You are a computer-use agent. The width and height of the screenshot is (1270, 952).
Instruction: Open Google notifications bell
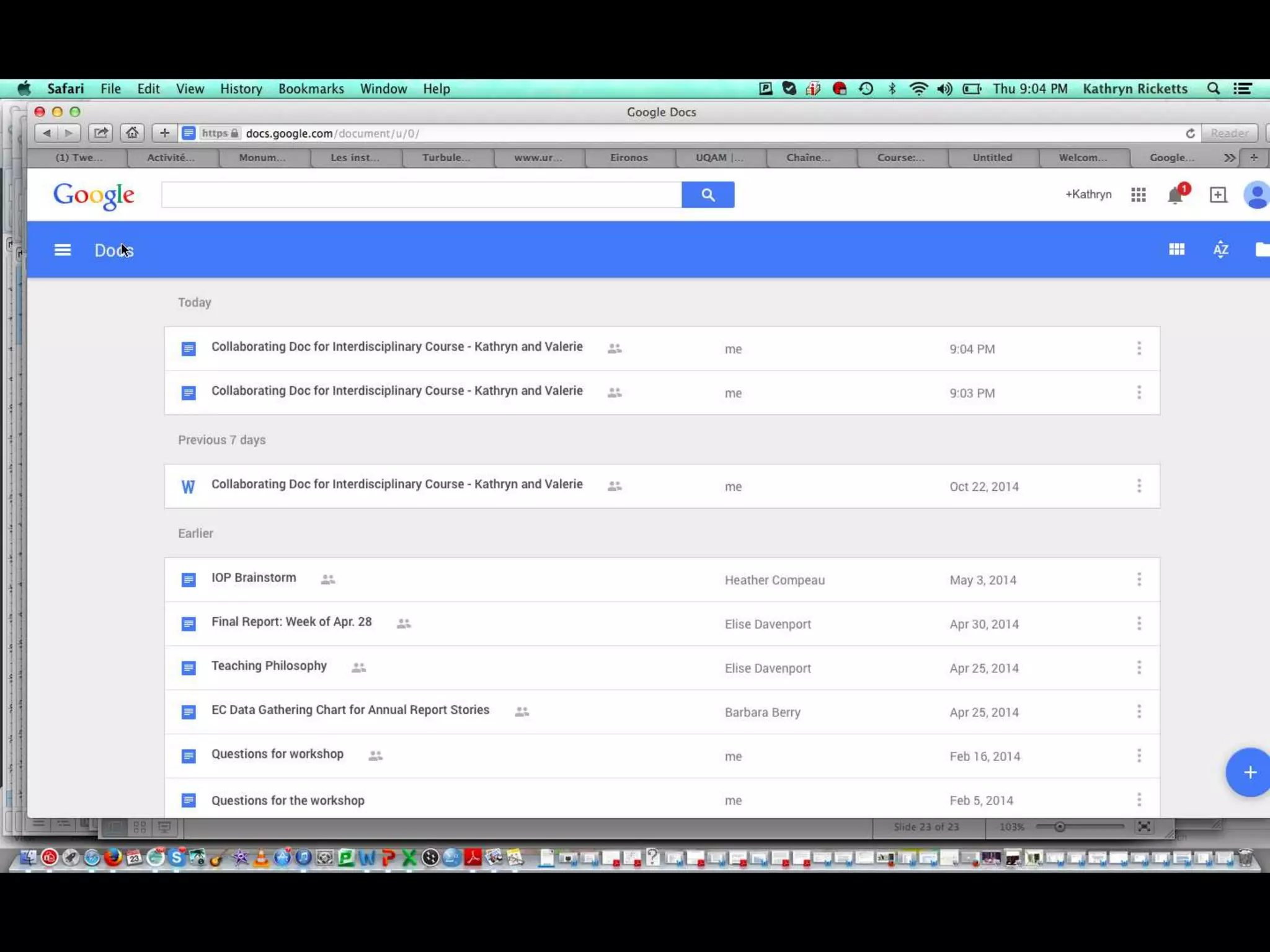point(1175,196)
